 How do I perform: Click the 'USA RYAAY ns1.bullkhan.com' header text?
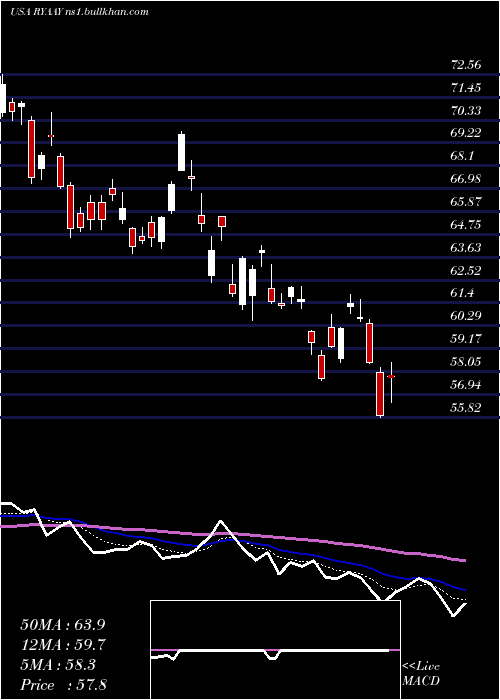(79, 12)
